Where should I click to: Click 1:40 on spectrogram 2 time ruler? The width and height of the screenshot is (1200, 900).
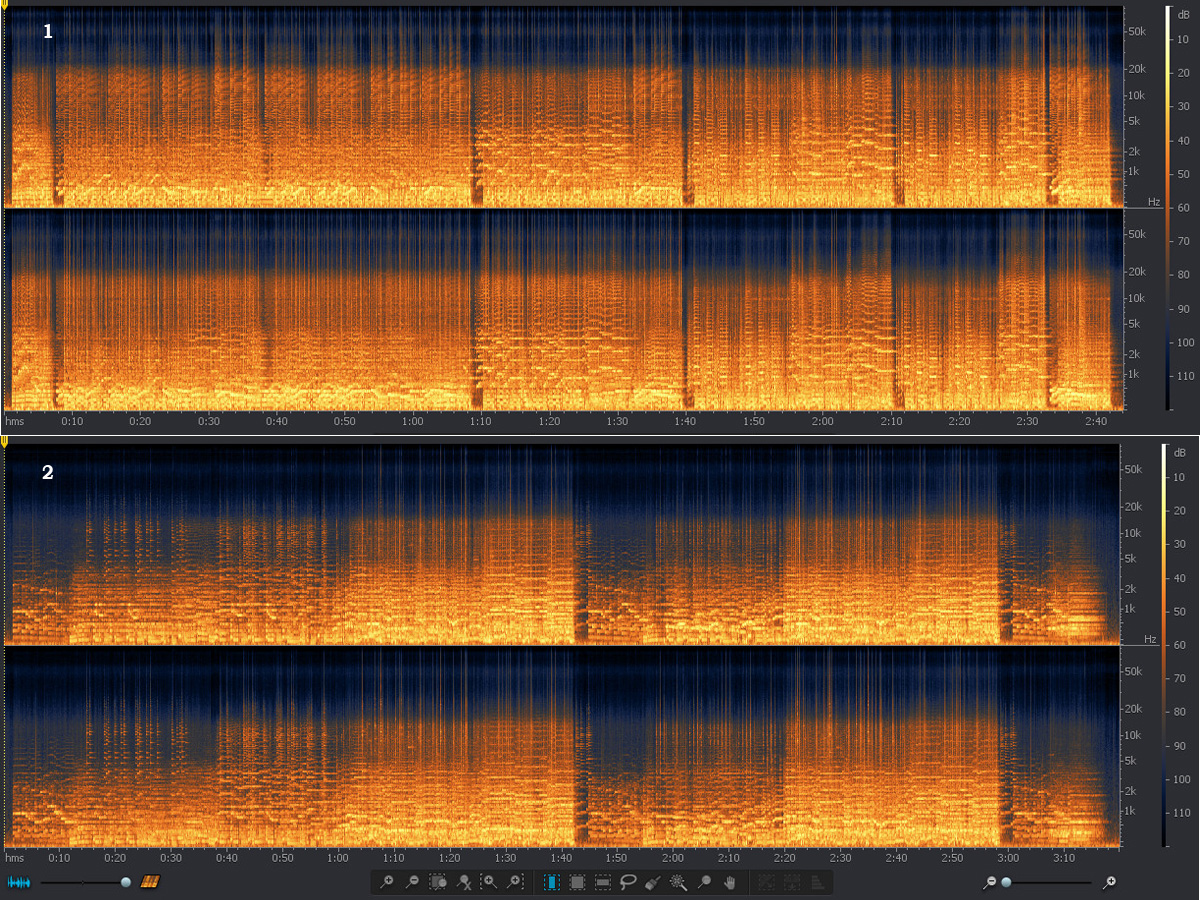(x=562, y=858)
